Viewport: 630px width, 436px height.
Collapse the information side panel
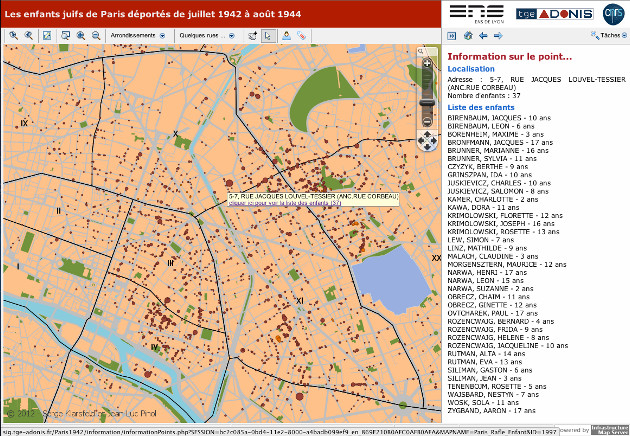click(451, 36)
